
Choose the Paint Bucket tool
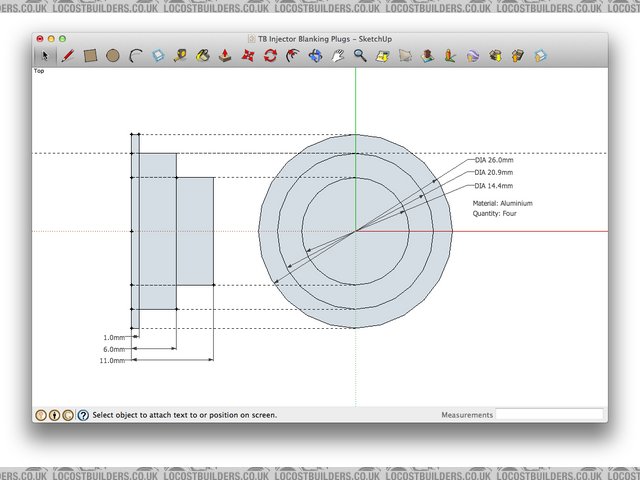(203, 56)
